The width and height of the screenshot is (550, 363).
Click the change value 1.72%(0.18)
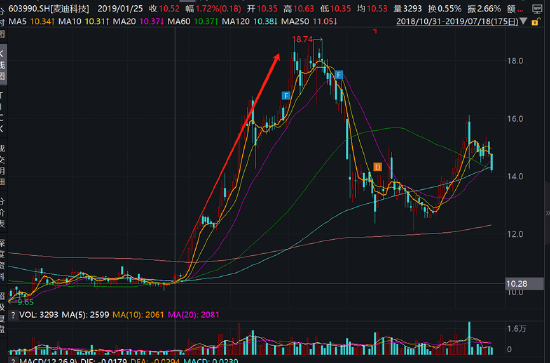(218, 8)
